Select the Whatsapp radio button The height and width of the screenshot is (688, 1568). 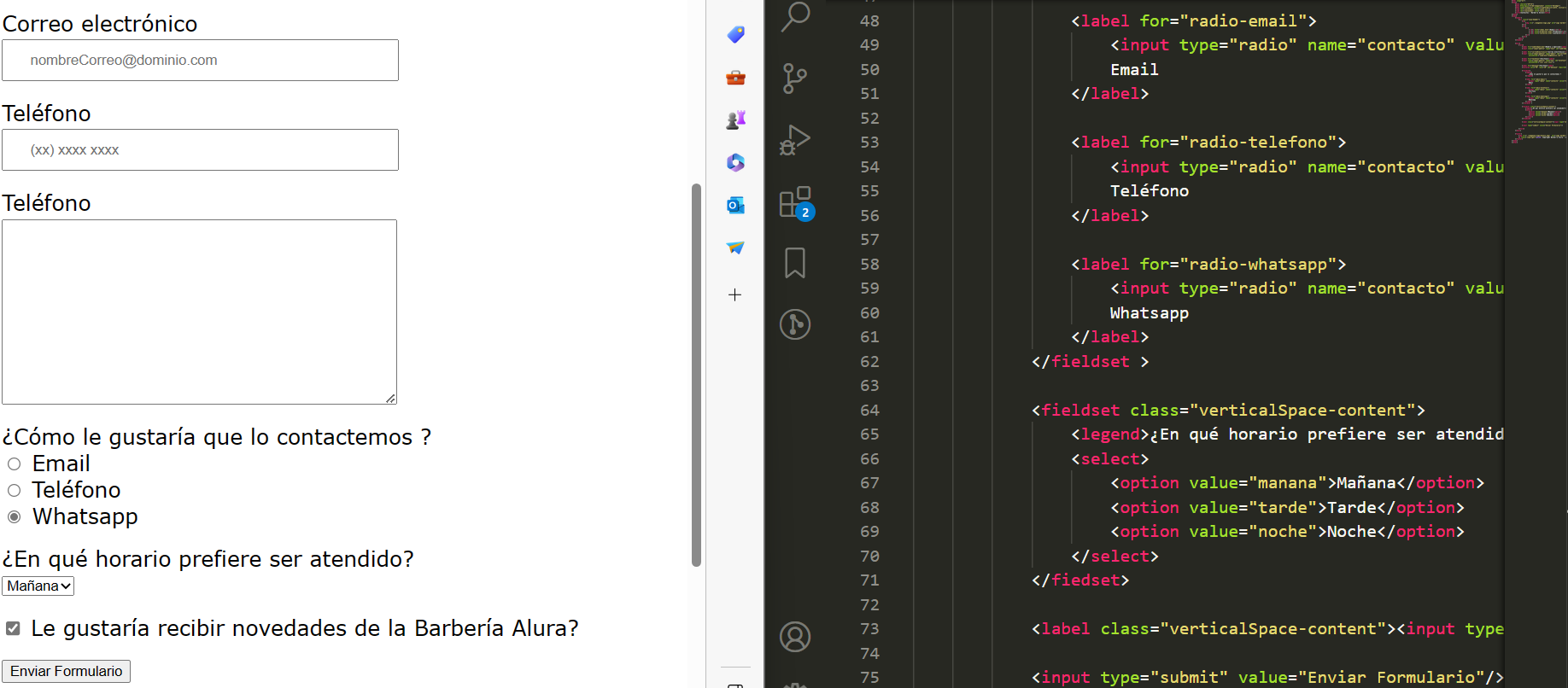15,517
